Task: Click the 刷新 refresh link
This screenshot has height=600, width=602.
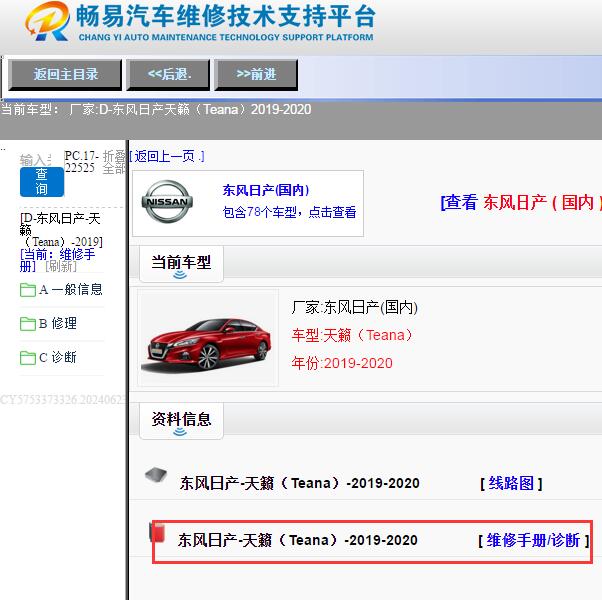Action: (x=61, y=266)
